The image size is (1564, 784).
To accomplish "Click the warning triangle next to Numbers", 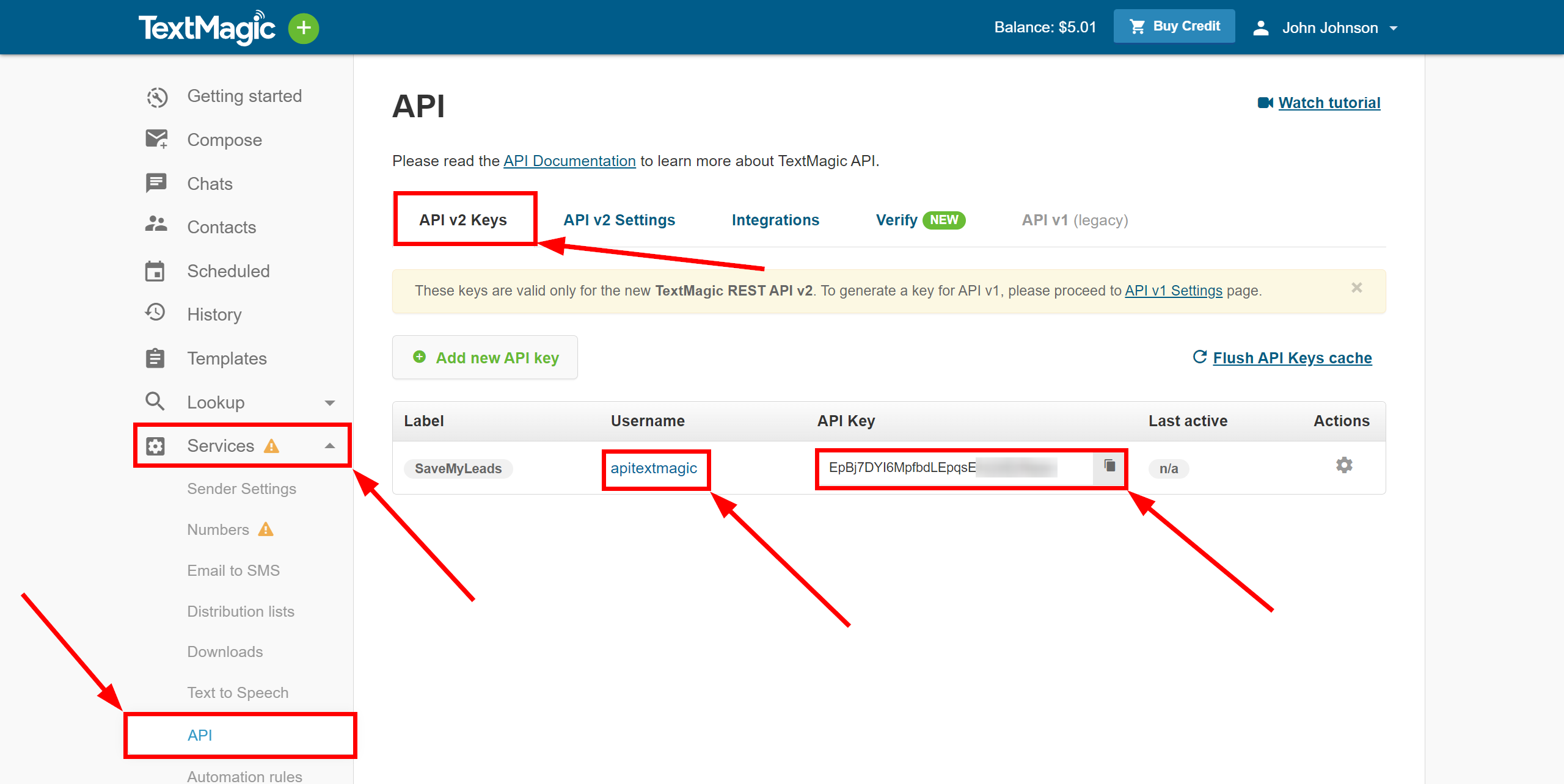I will pos(266,529).
